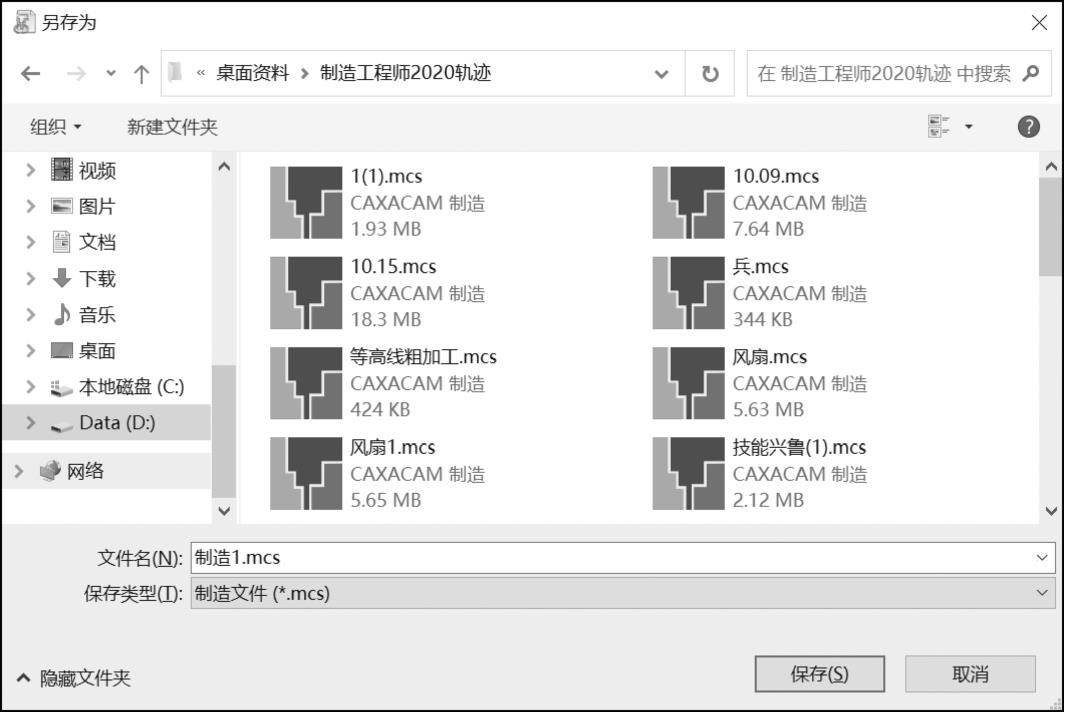The width and height of the screenshot is (1065, 713).
Task: Expand the 图片 tree node
Action: click(31, 206)
